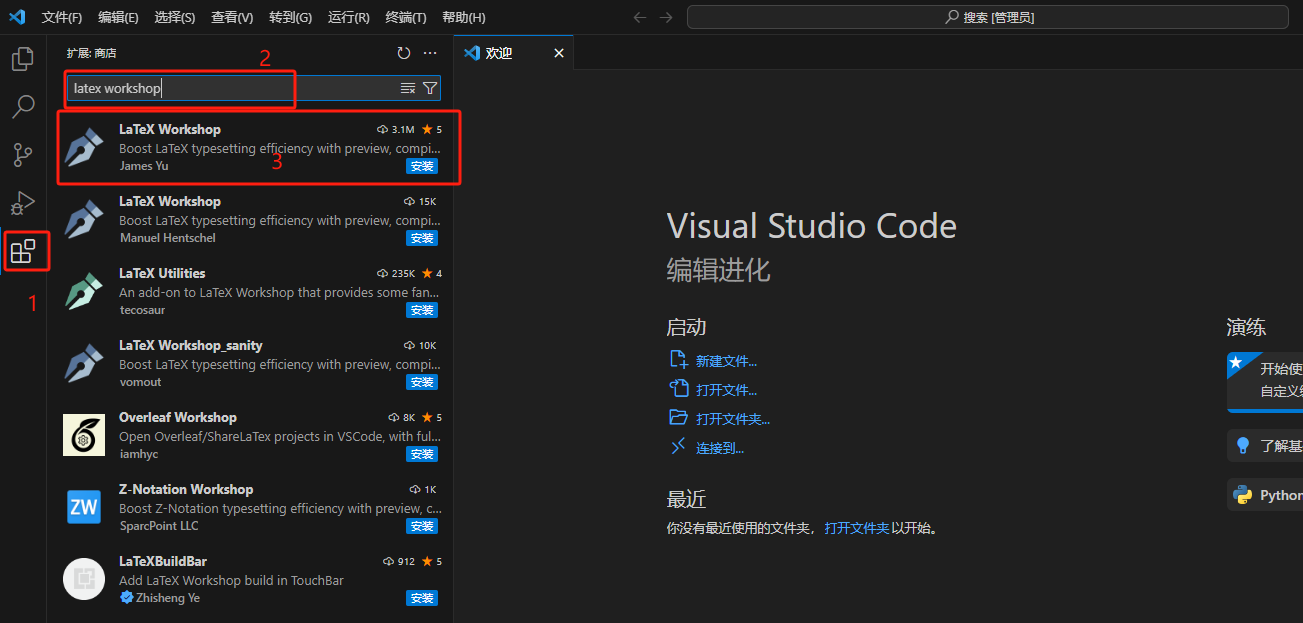Open the Explorer view in activity bar
Screen dimensions: 1303x623
[x=22, y=59]
